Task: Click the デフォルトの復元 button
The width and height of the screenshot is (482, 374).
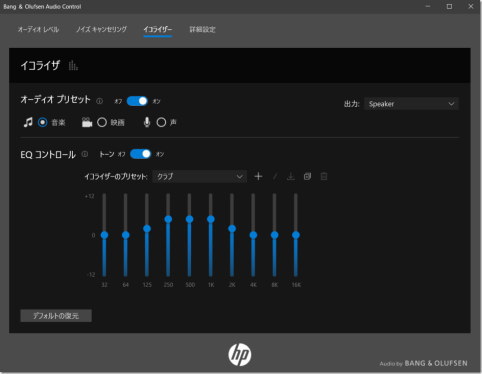Action: pos(56,316)
